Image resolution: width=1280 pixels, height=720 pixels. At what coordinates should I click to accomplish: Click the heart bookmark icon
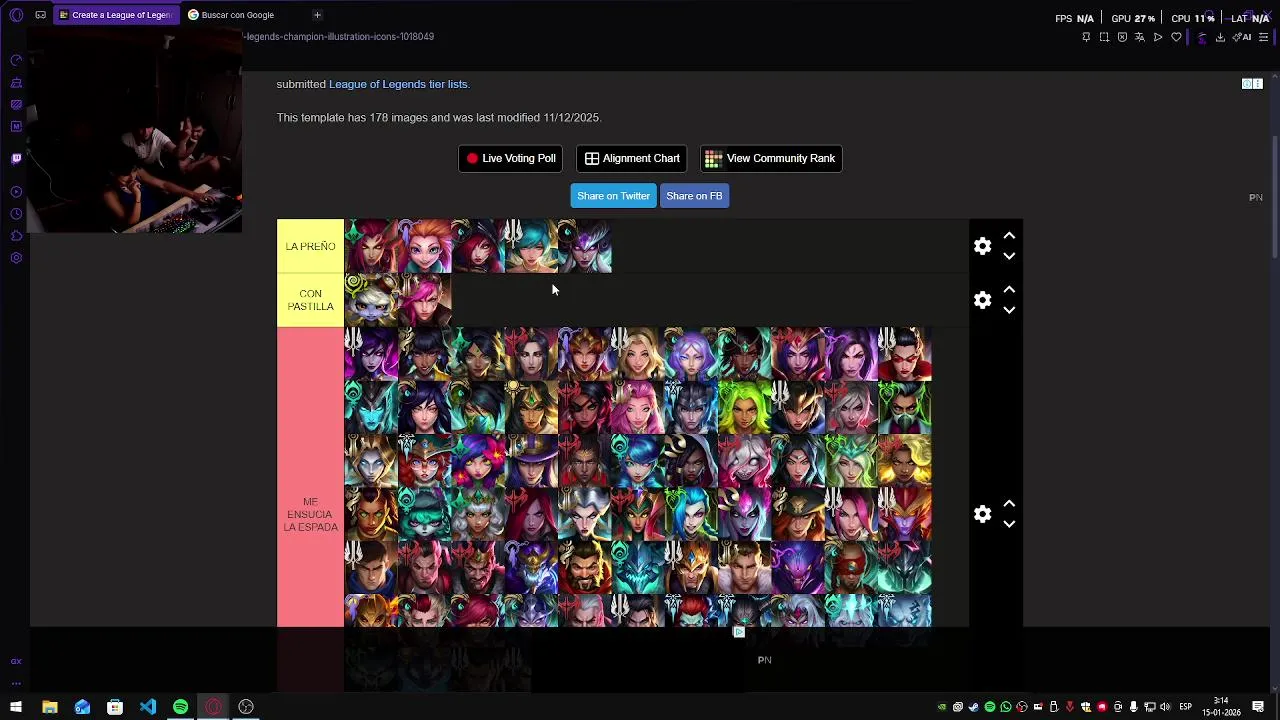click(1176, 37)
